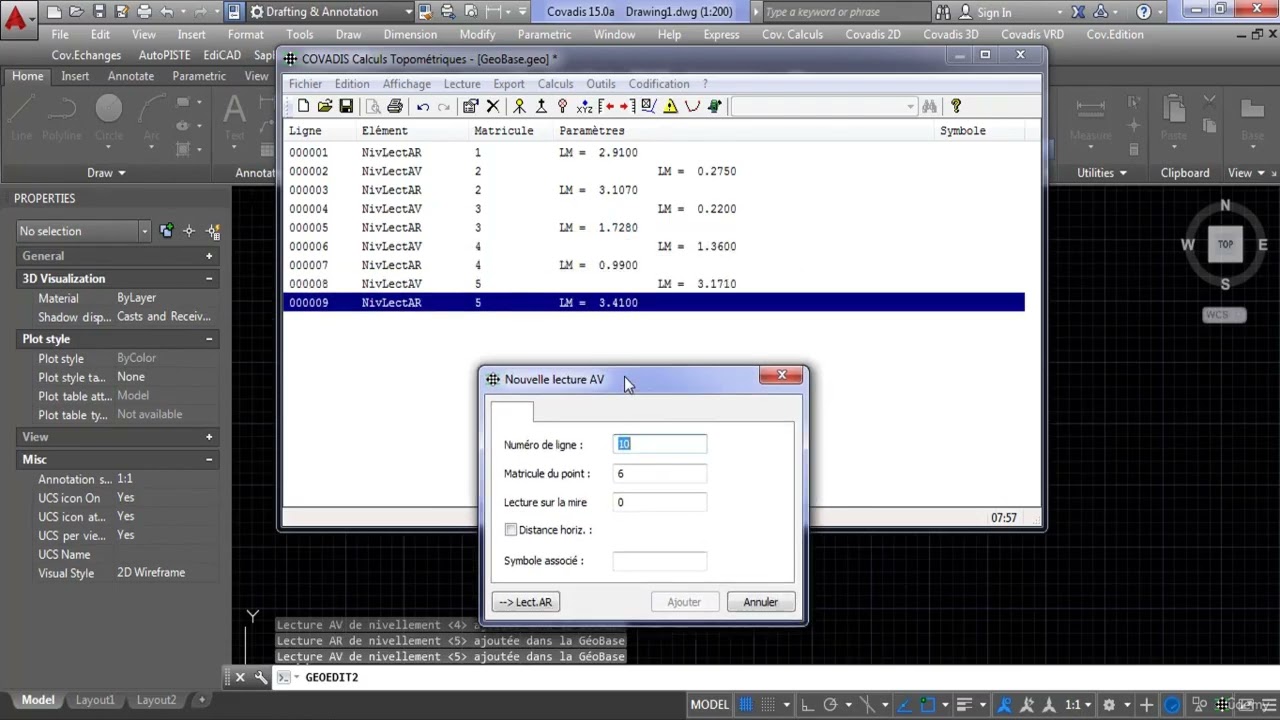Screen dimensions: 1280x720
Task: Open the Cov.Edition menu in AutoCAD
Action: (1115, 34)
